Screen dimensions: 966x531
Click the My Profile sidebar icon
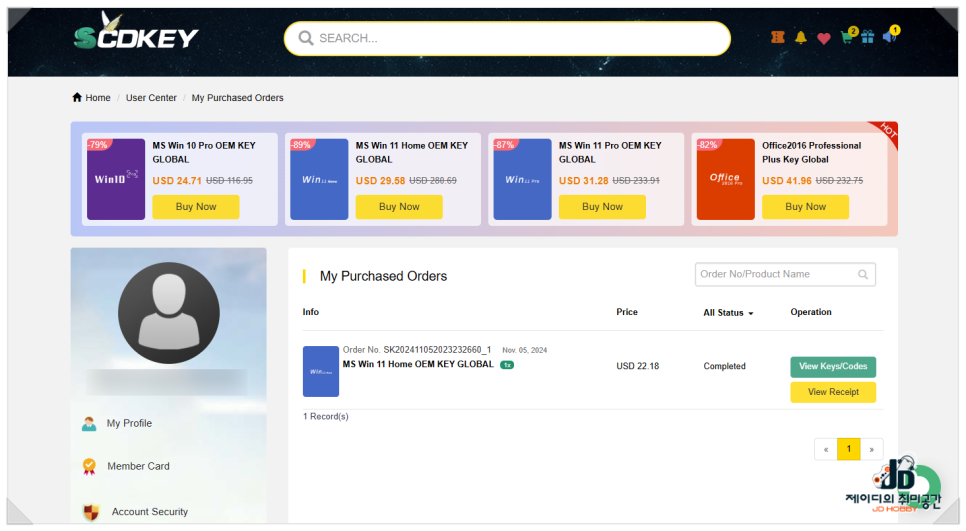89,423
